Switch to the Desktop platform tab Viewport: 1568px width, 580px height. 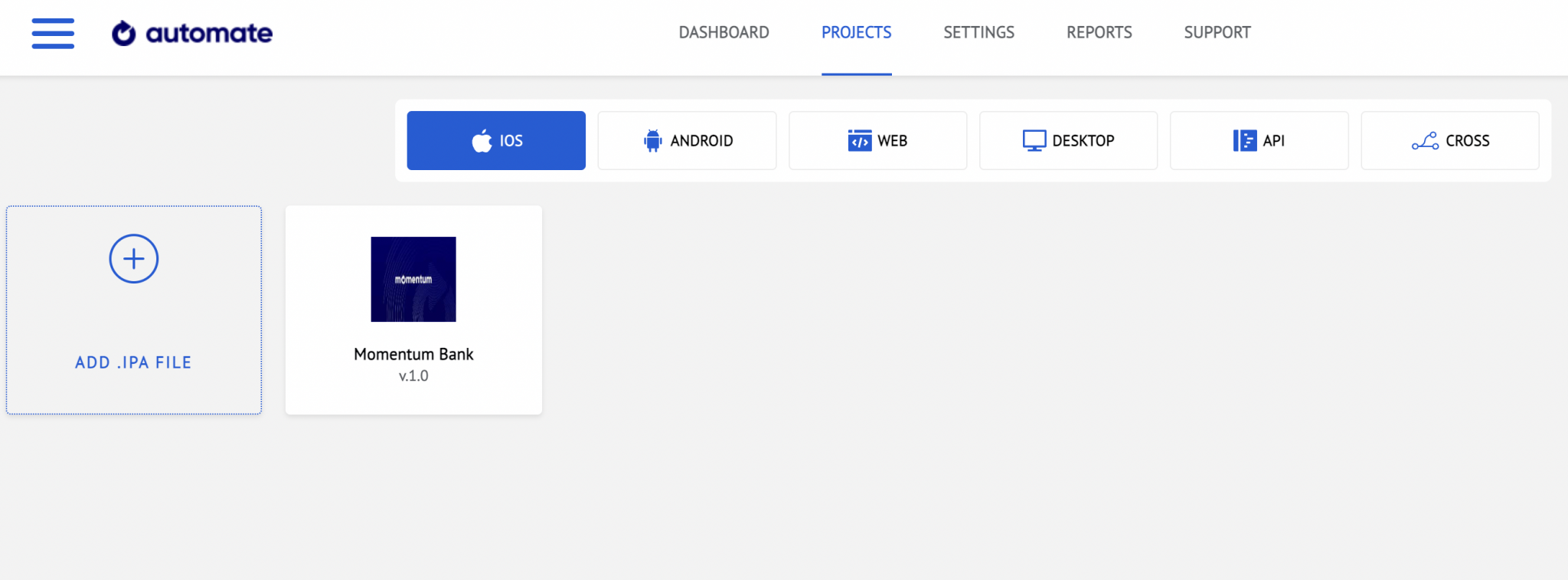[1068, 141]
